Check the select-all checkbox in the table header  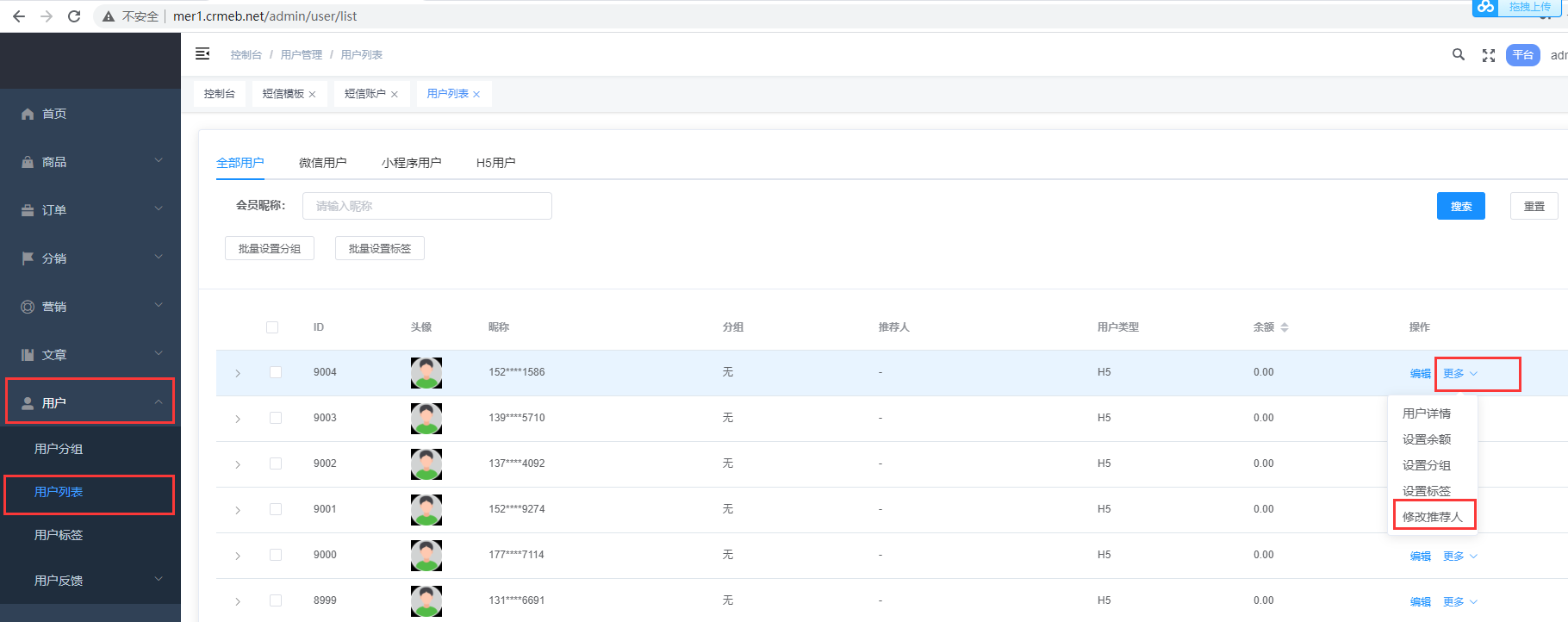coord(272,327)
